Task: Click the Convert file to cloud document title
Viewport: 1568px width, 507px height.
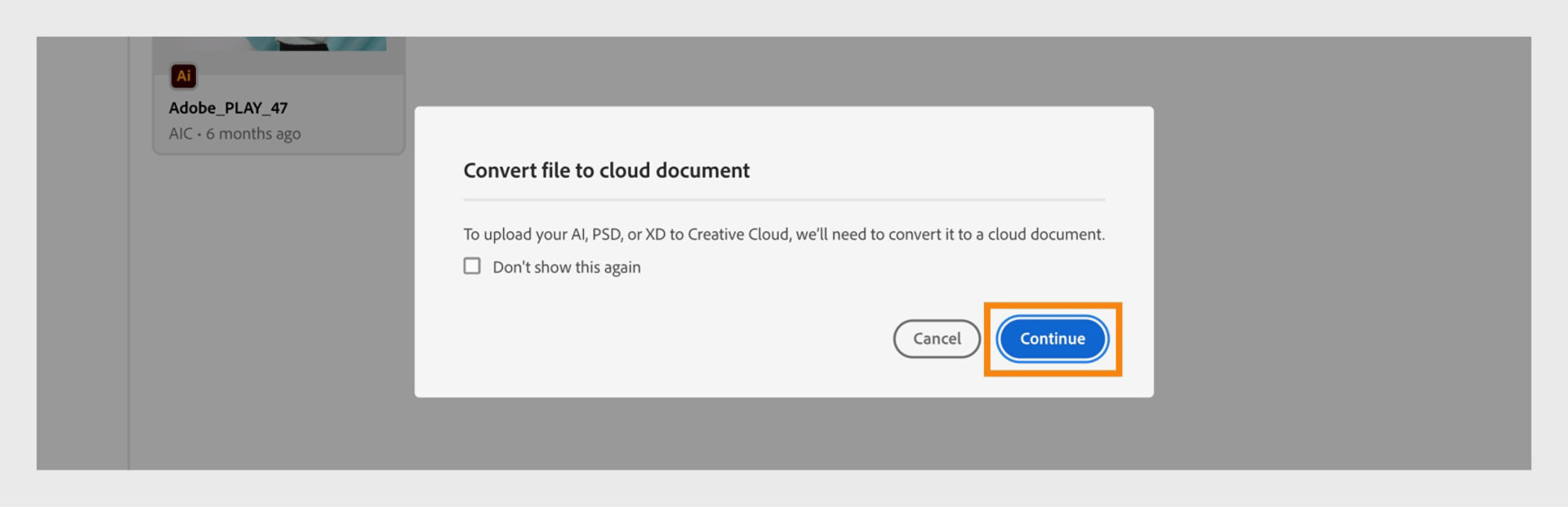Action: [x=606, y=170]
